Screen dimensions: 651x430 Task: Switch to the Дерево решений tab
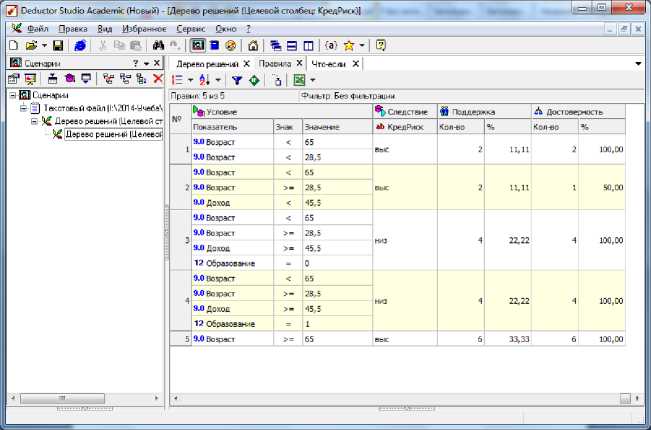[207, 63]
